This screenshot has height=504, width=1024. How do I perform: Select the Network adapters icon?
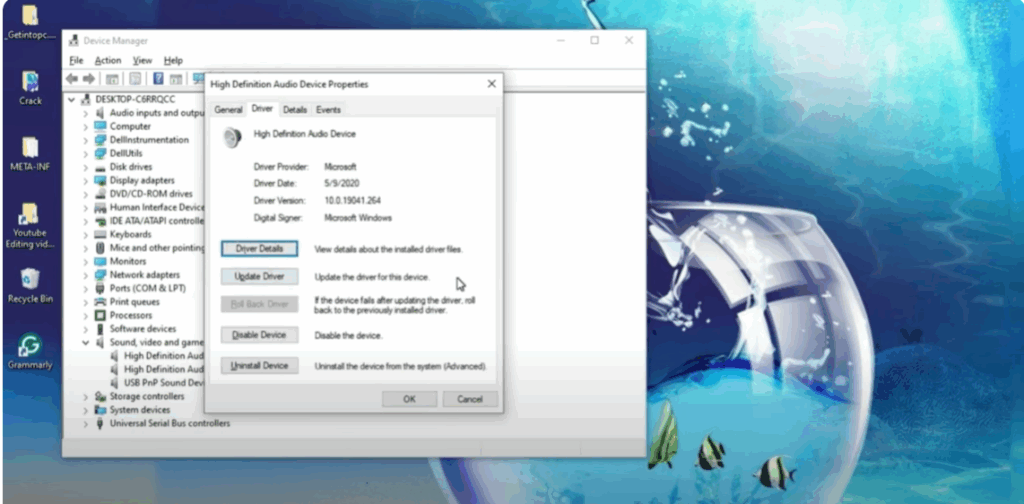[100, 275]
